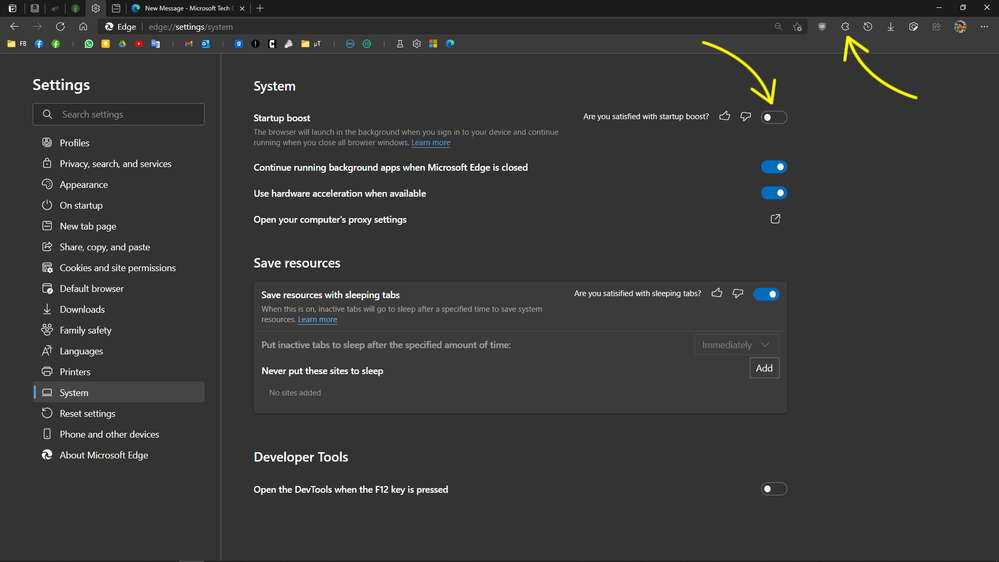Open computer's proxy settings external link icon
The height and width of the screenshot is (562, 999).
pyautogui.click(x=775, y=219)
